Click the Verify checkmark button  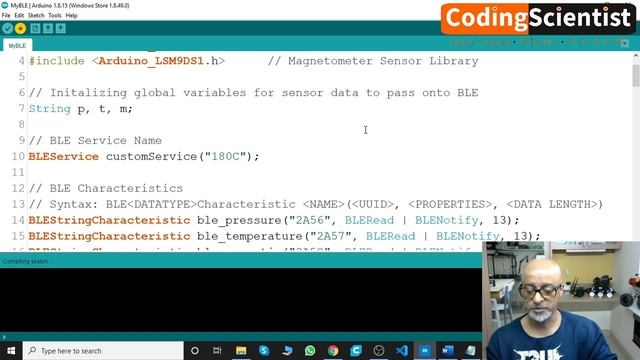coord(7,28)
